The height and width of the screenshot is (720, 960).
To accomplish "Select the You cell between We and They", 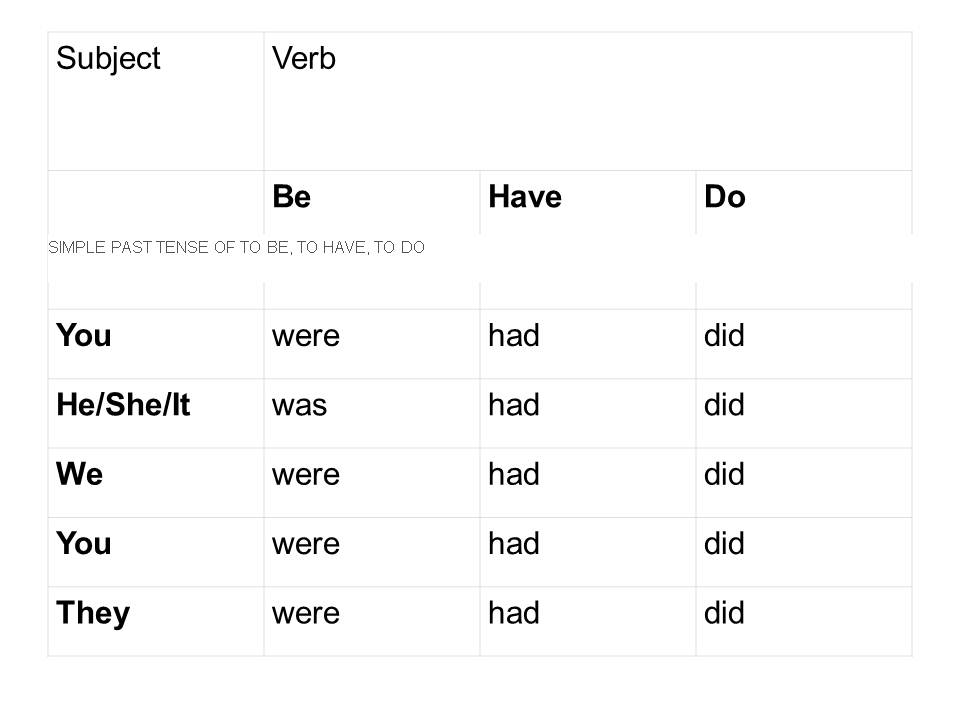I will [84, 544].
